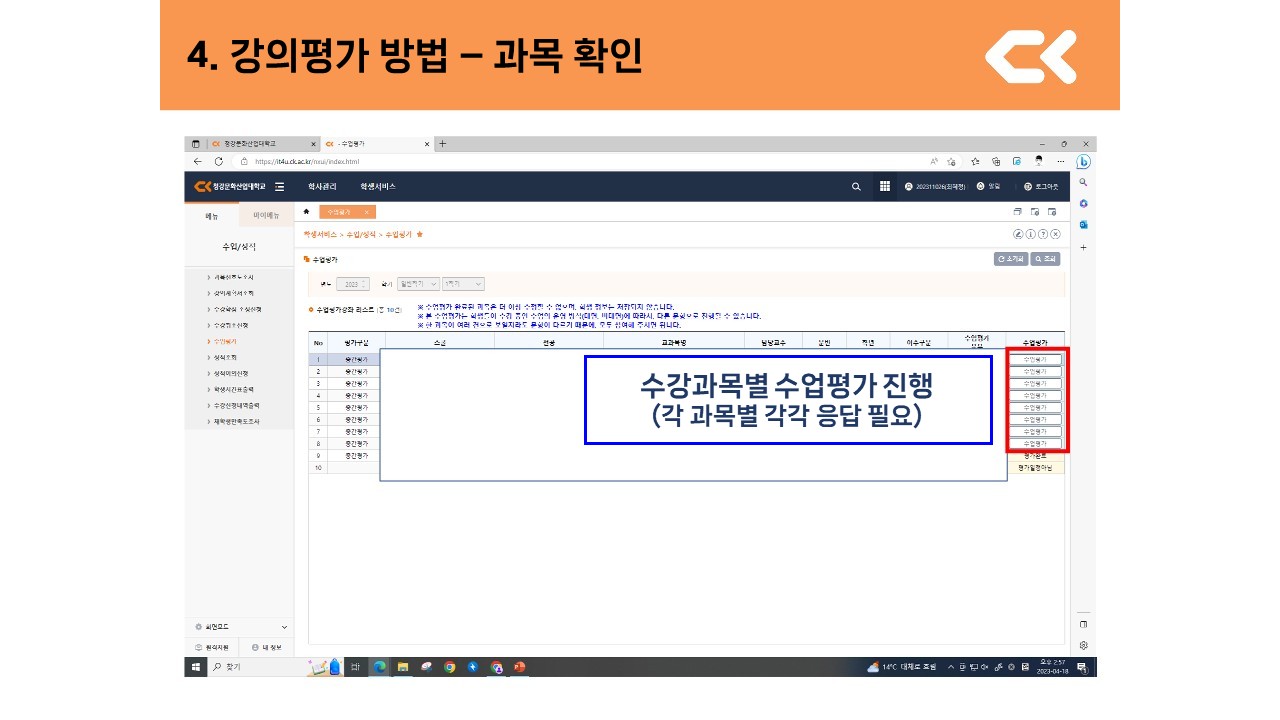The image size is (1280, 720).
Task: Open the term dropdown showing 1학기
Action: (x=463, y=284)
